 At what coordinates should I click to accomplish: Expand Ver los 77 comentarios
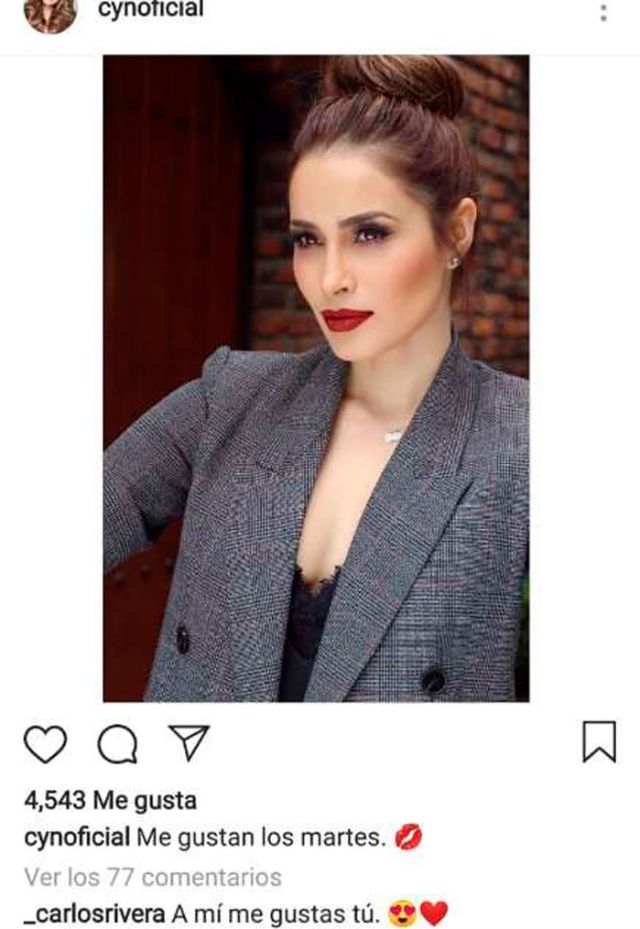pos(153,877)
